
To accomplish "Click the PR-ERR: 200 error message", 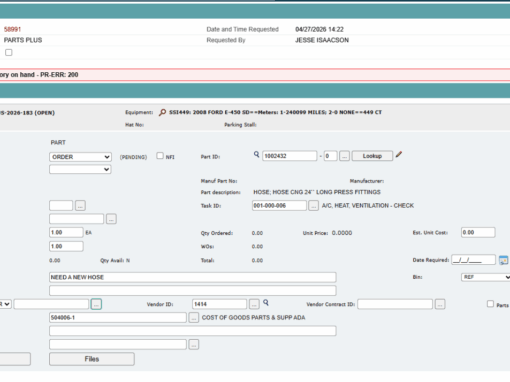I will click(x=59, y=75).
